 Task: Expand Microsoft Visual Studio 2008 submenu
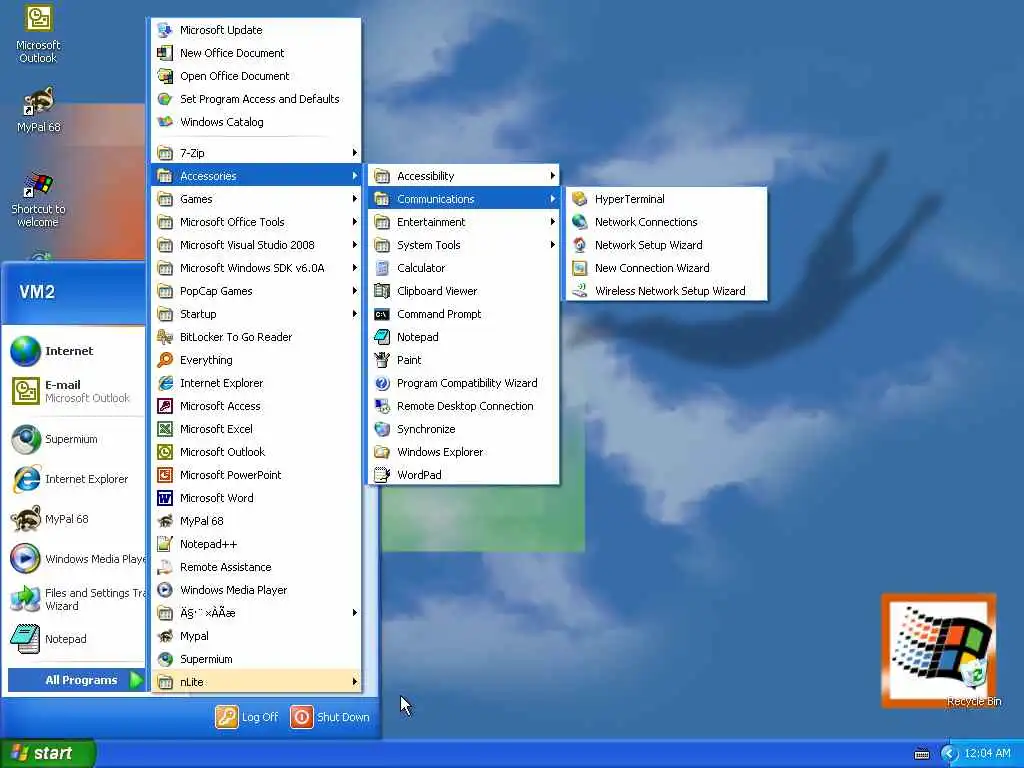tap(256, 245)
